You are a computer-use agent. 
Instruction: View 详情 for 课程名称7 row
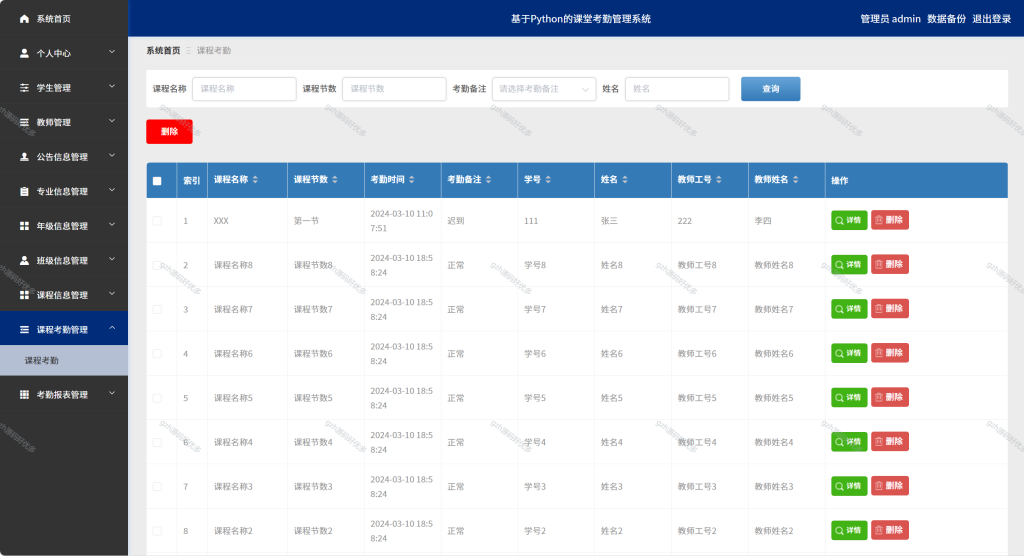pos(849,309)
